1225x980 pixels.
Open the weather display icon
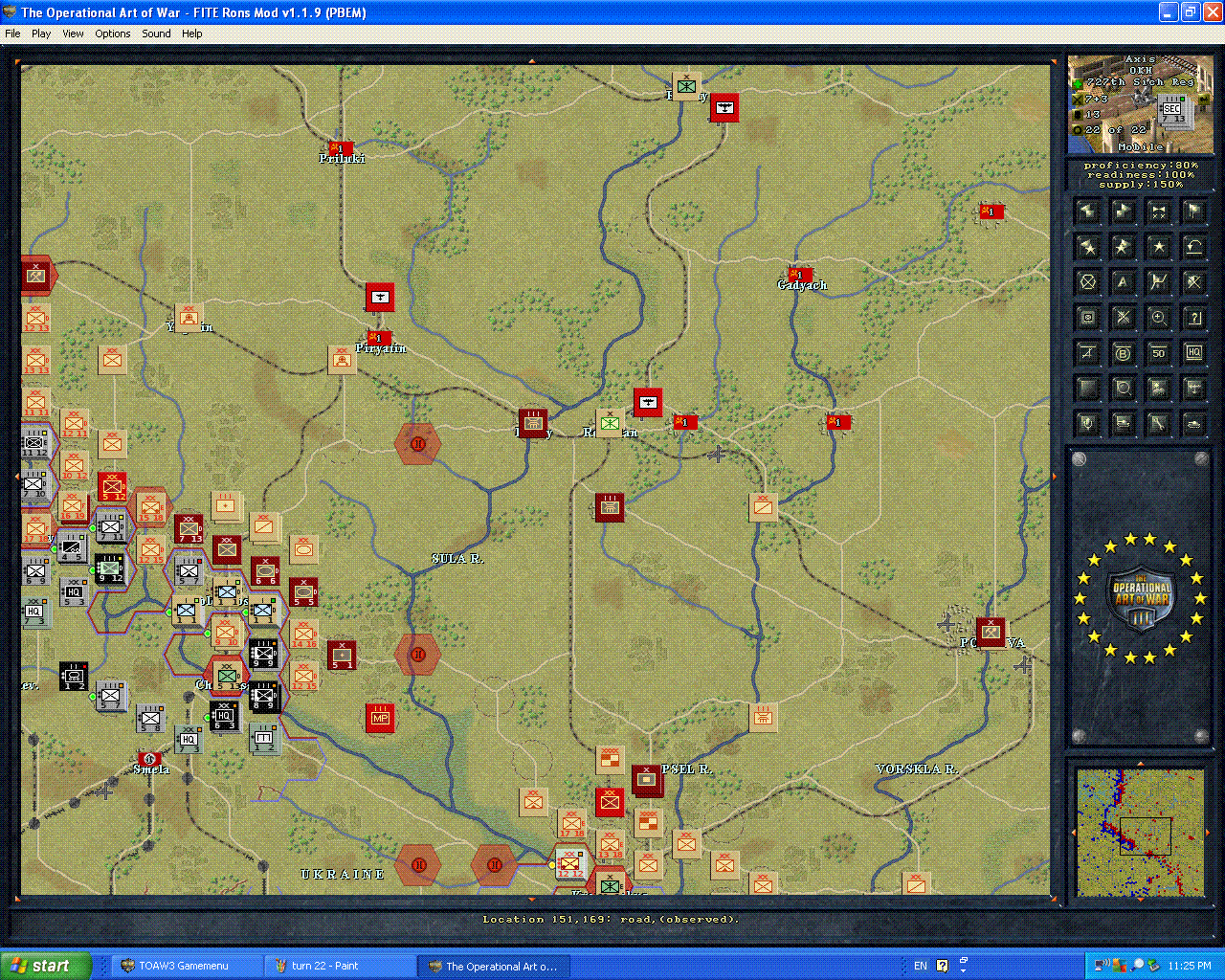(1157, 387)
